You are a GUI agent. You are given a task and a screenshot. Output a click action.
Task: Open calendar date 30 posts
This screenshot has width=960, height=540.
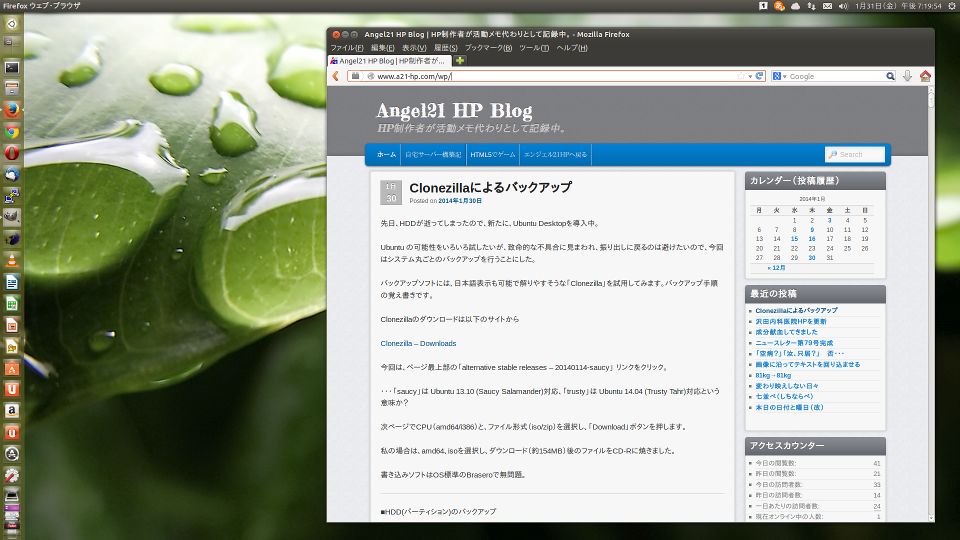(x=812, y=258)
